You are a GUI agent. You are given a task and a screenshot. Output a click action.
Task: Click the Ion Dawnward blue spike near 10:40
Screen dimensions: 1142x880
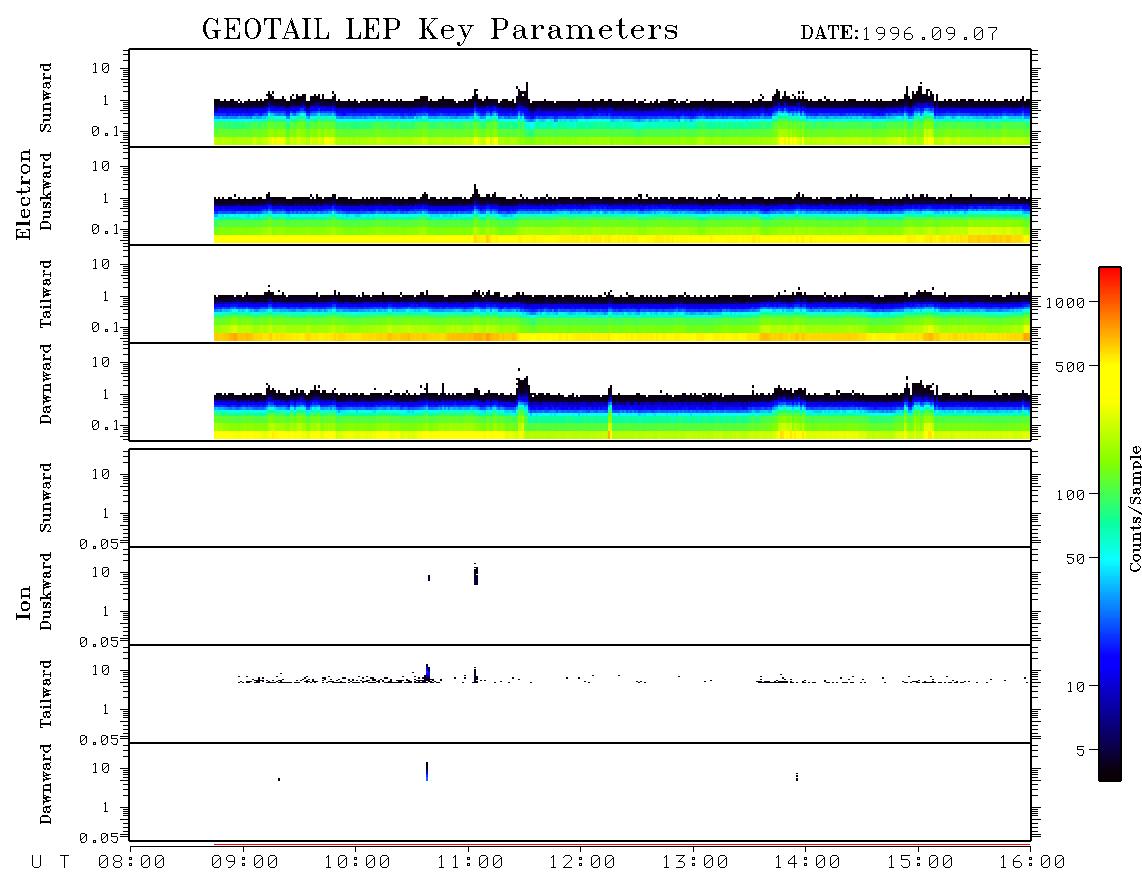[x=427, y=771]
